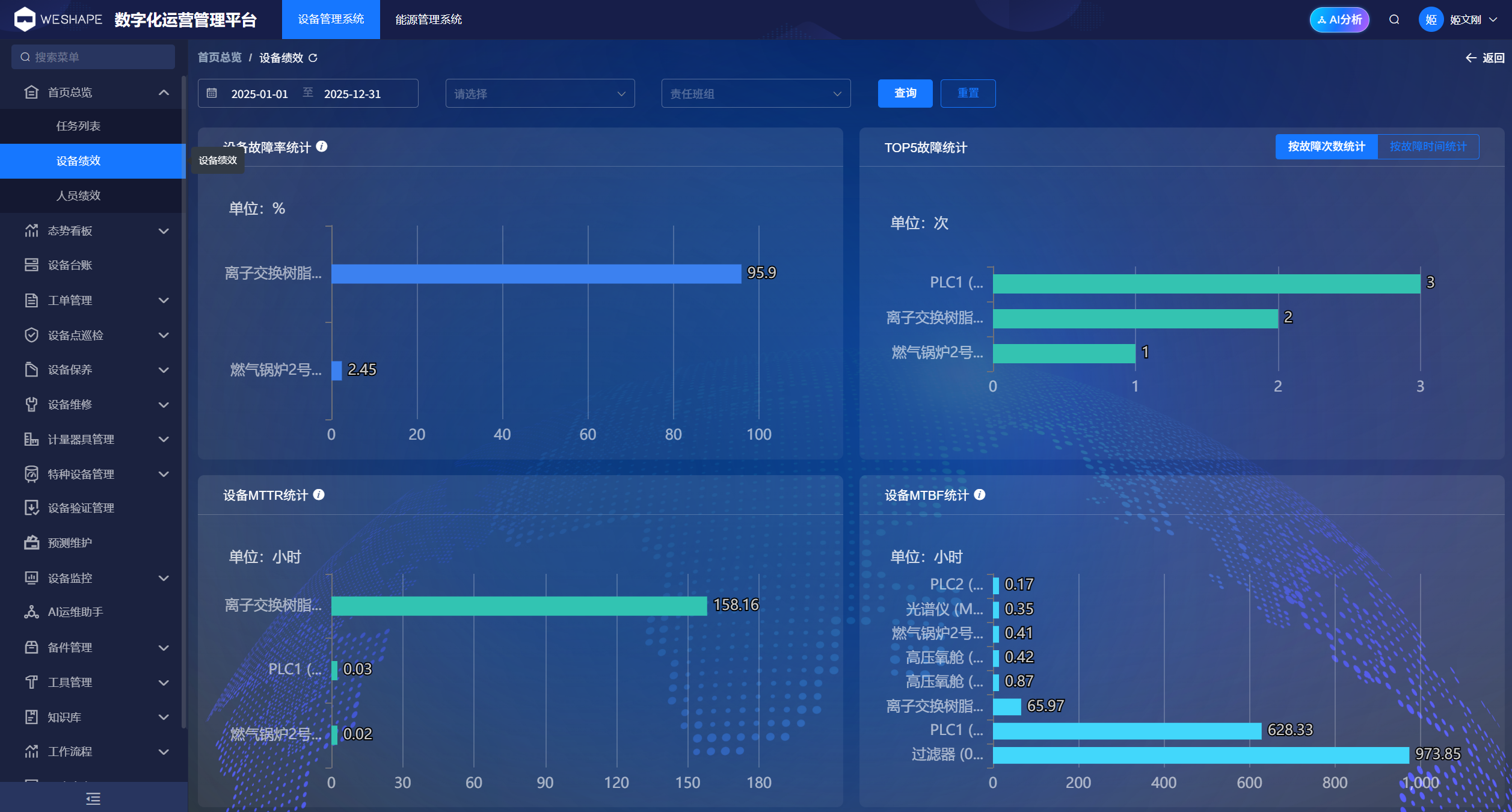Image resolution: width=1512 pixels, height=812 pixels.
Task: Open info icon next to 设备MTTR统计
Action: click(x=319, y=494)
